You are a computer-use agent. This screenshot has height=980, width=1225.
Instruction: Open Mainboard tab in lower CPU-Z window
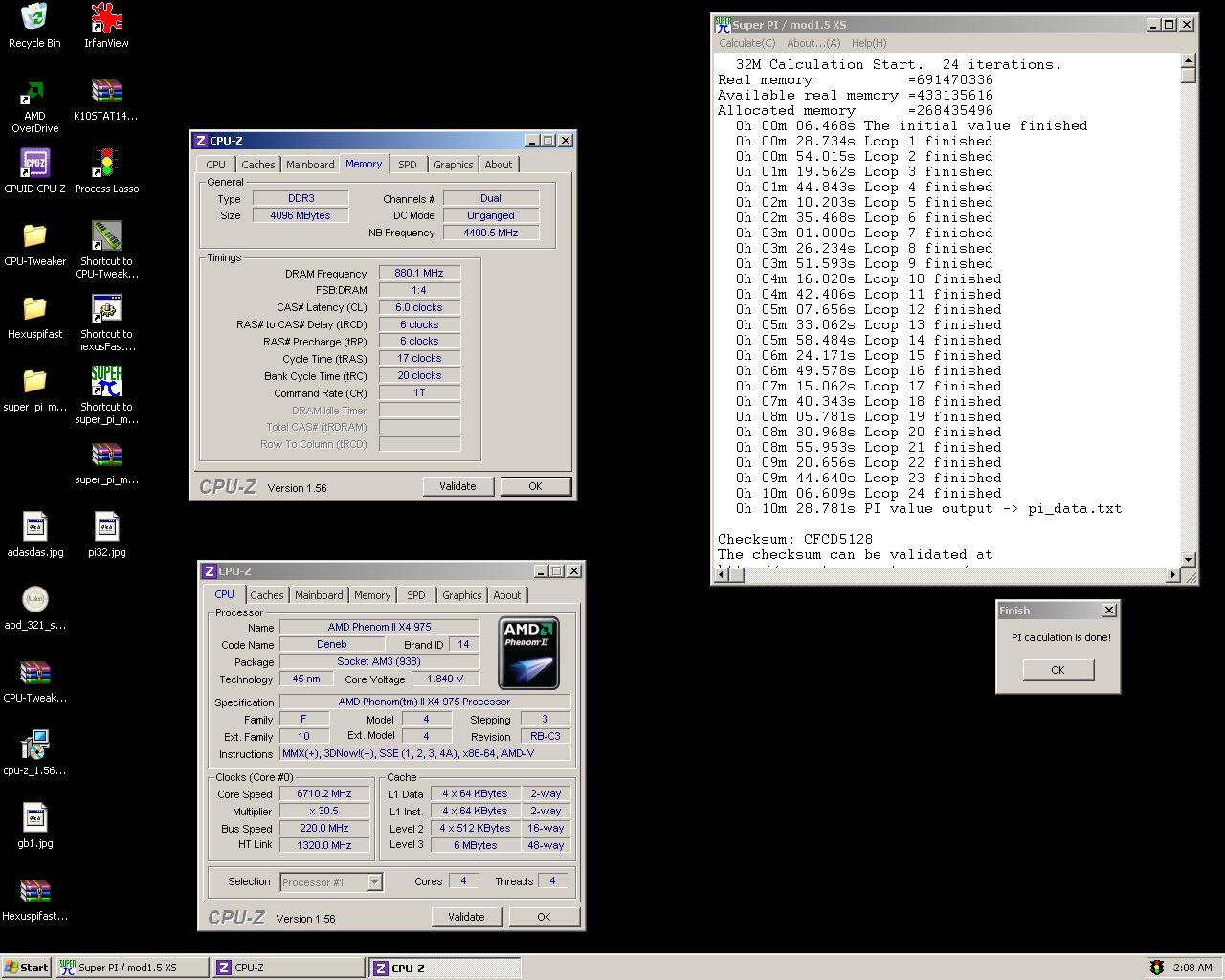(x=319, y=595)
